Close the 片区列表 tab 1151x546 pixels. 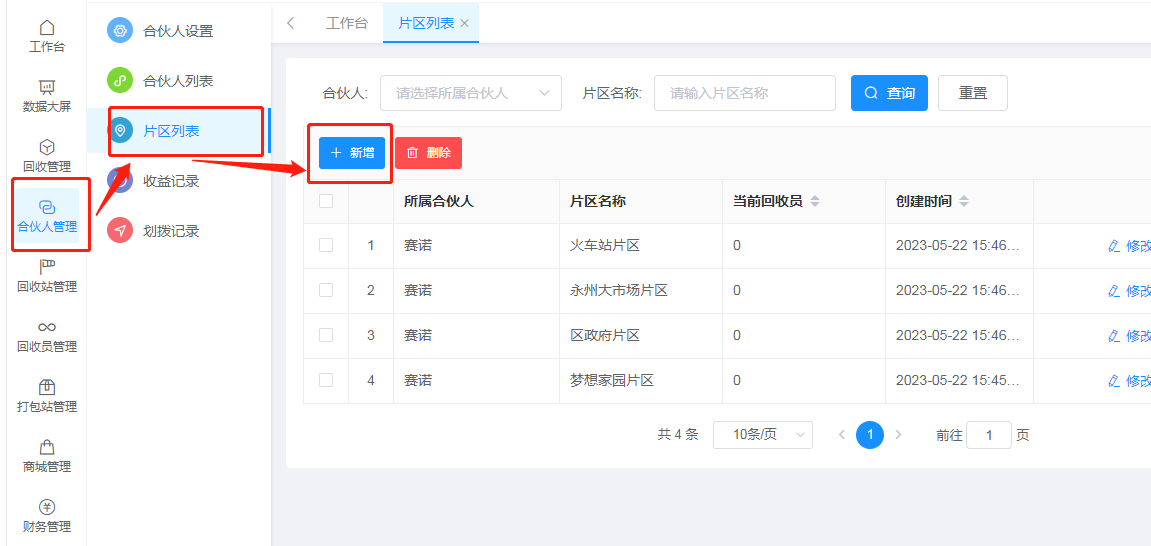[464, 23]
